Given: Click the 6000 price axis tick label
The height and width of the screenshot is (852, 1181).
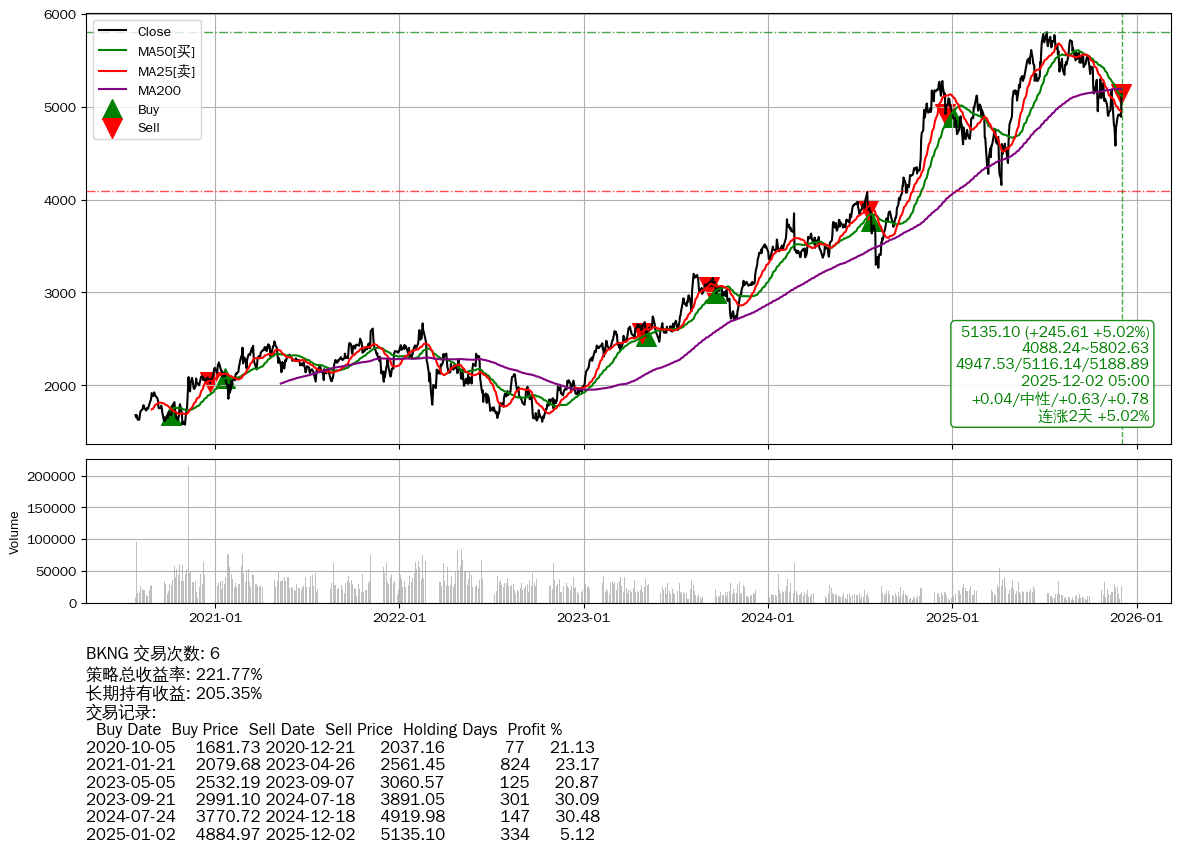Looking at the screenshot, I should pos(60,15).
